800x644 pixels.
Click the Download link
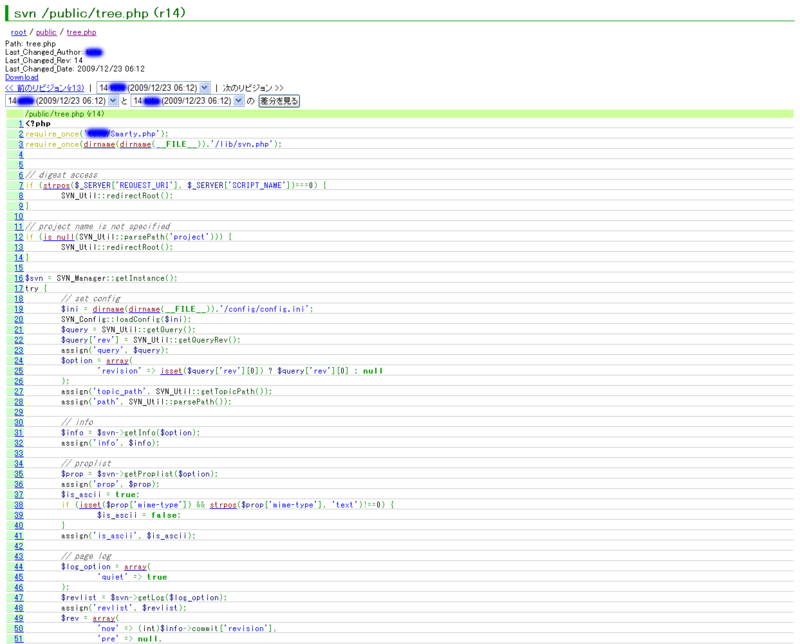coord(21,77)
